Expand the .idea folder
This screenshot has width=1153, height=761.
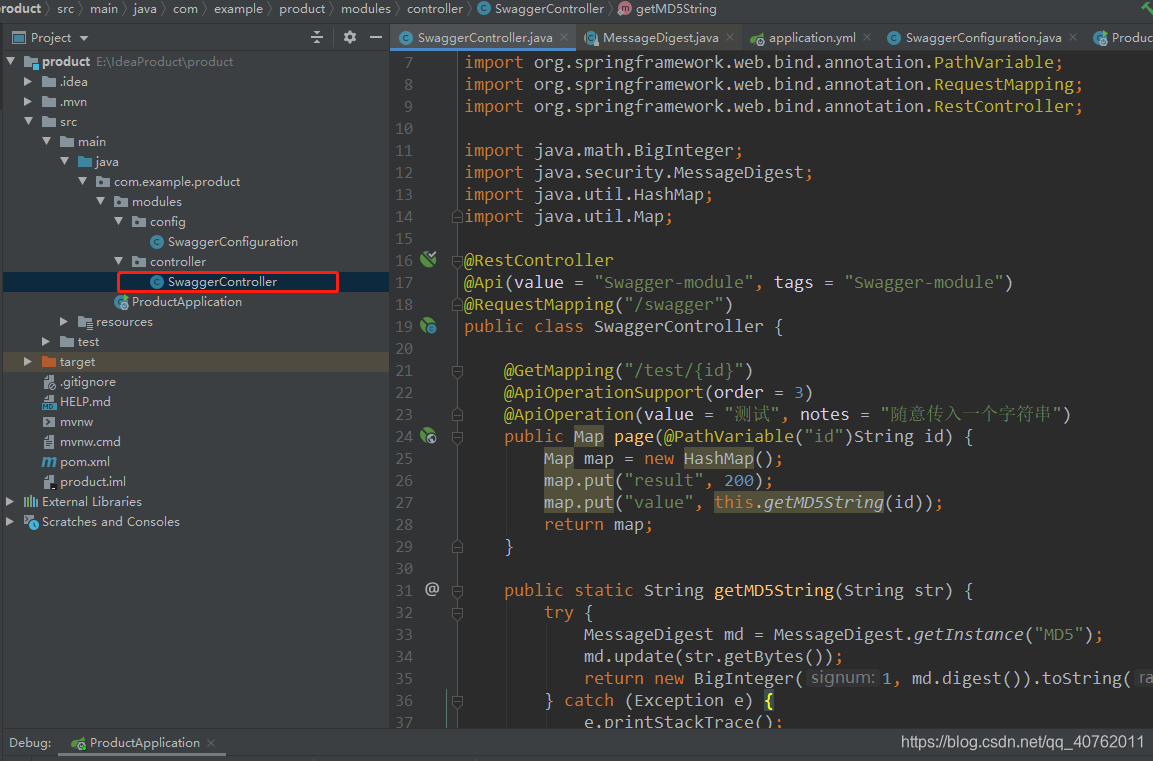[28, 81]
